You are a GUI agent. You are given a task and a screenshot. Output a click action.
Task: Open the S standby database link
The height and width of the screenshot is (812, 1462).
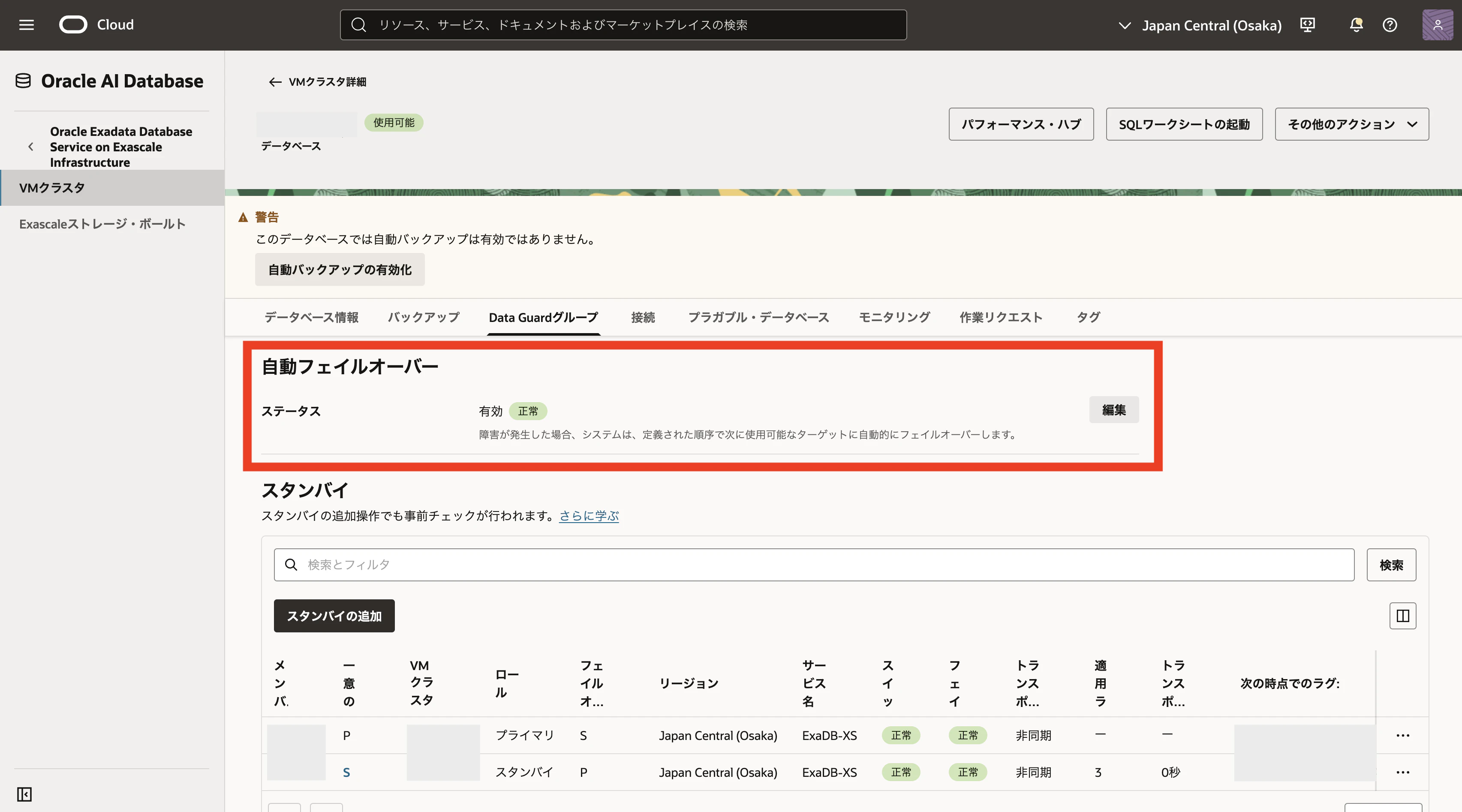[x=346, y=772]
